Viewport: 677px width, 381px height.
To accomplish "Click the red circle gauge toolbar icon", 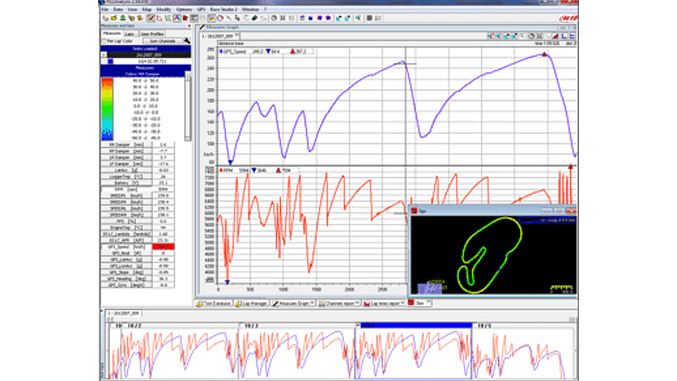I will click(x=220, y=18).
